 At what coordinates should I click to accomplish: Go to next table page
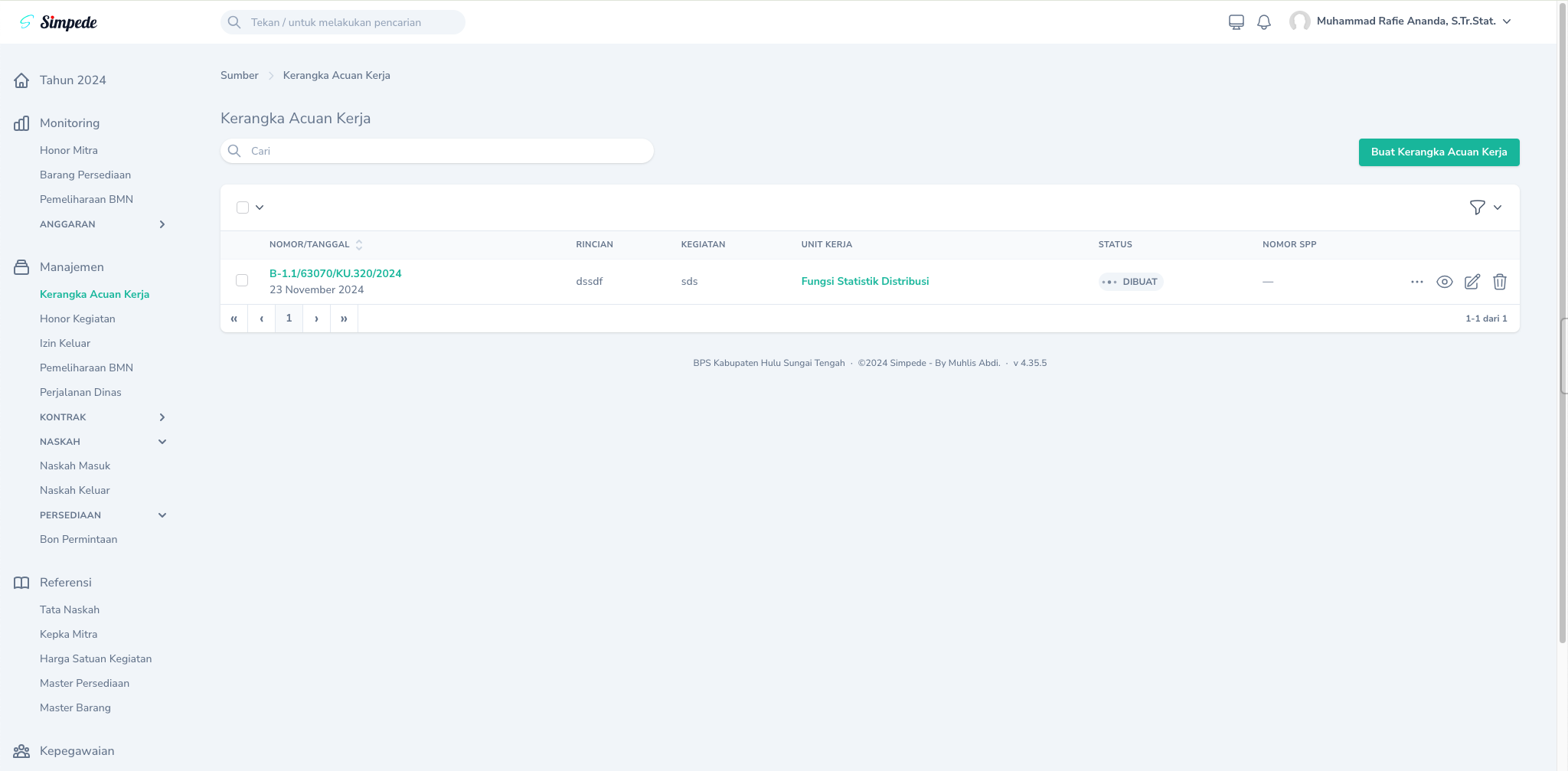(x=317, y=319)
